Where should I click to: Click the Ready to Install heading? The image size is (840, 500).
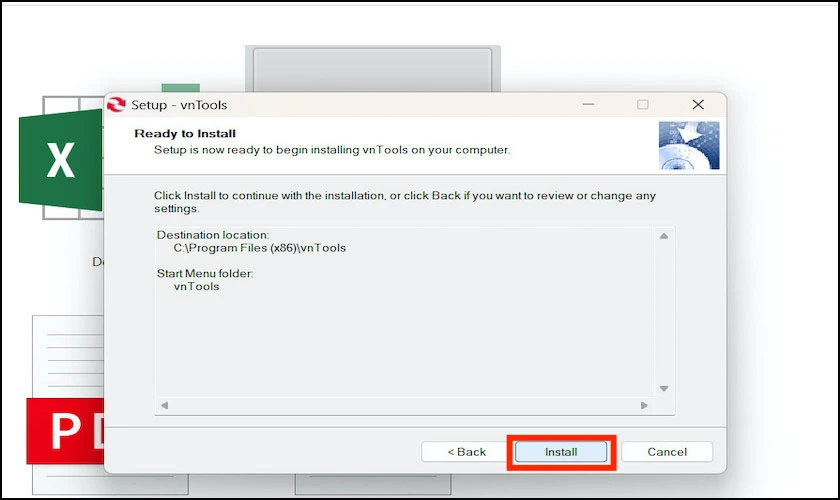[185, 133]
